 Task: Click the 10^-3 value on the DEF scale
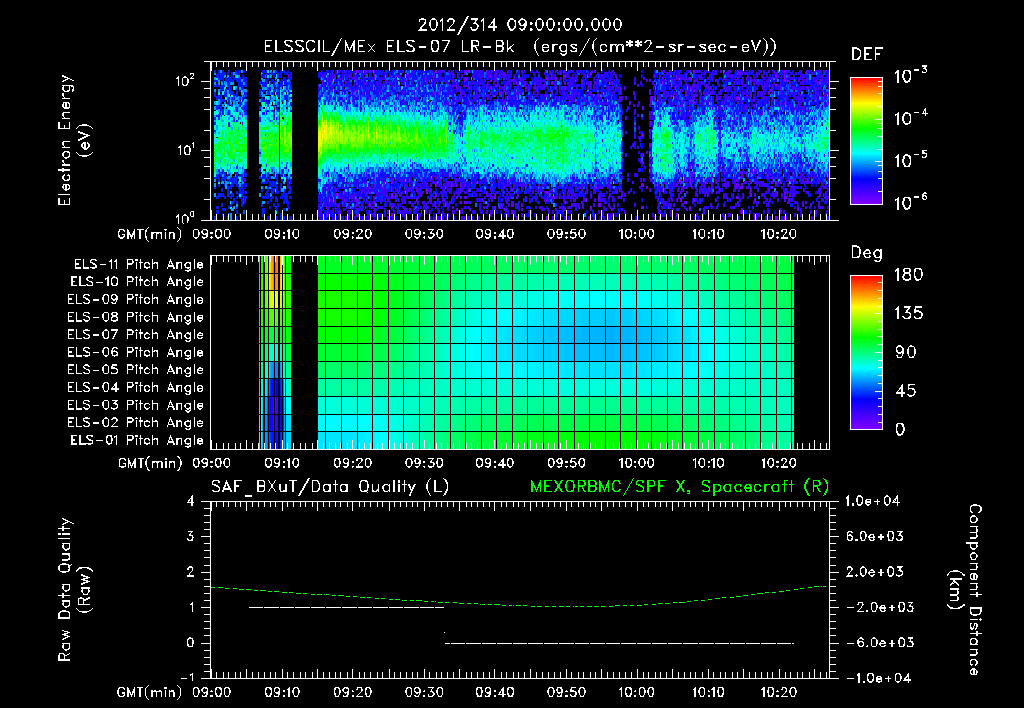(910, 76)
